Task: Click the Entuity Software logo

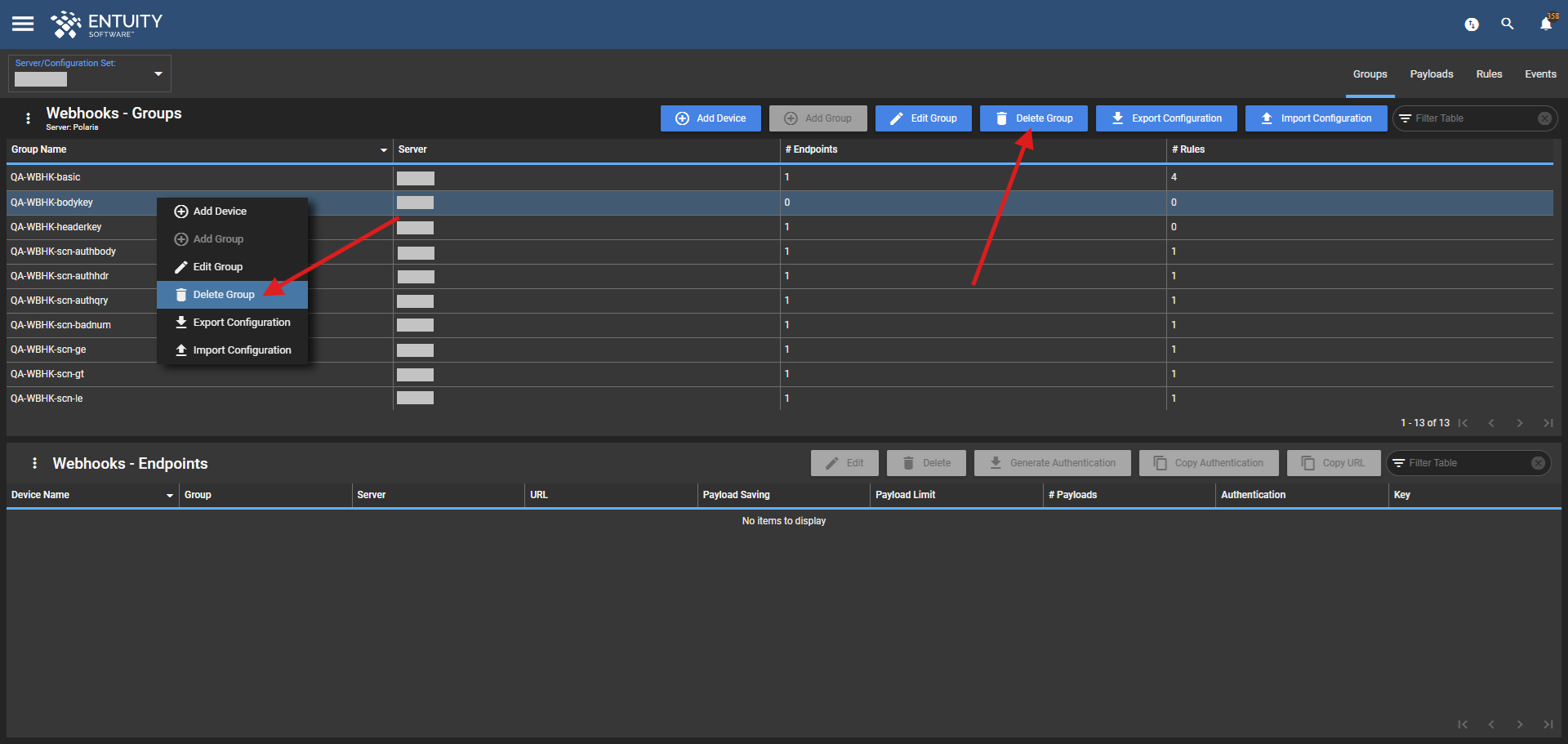Action: tap(106, 25)
